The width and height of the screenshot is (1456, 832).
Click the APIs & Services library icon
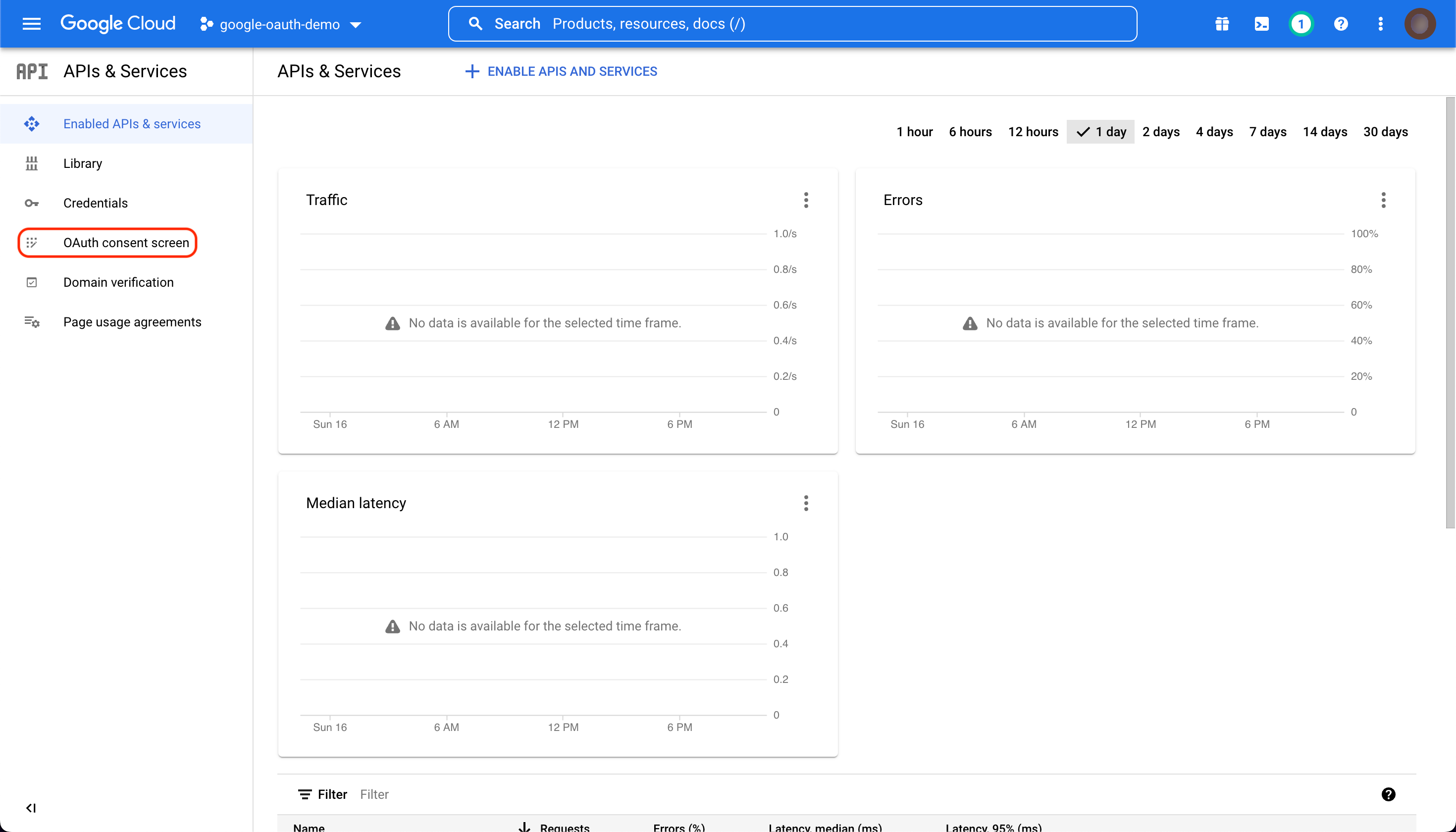[32, 163]
